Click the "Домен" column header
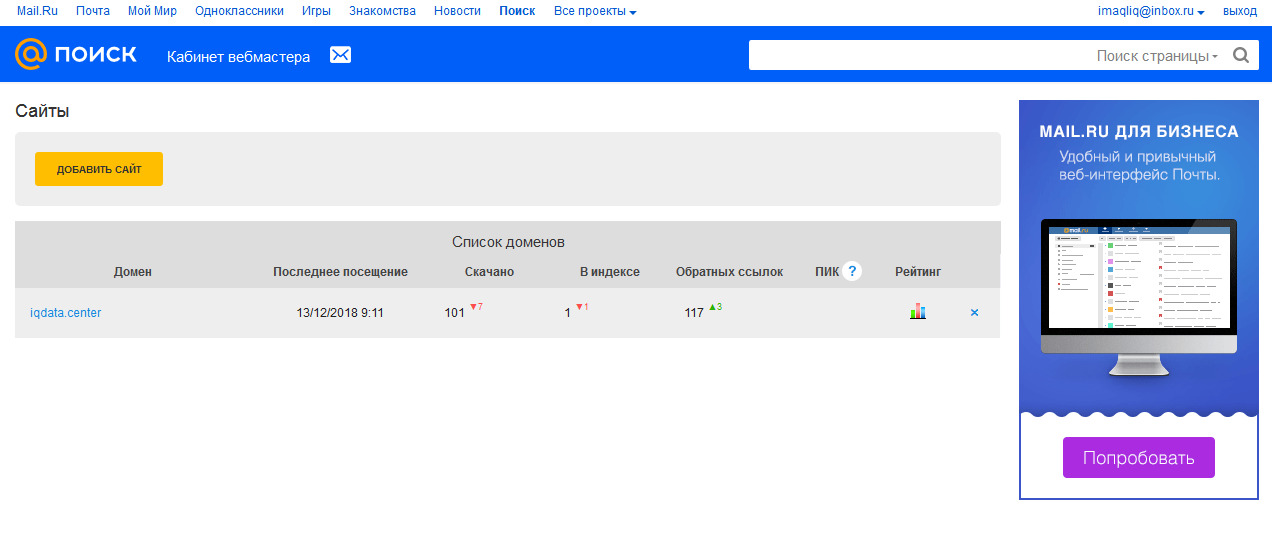 133,272
